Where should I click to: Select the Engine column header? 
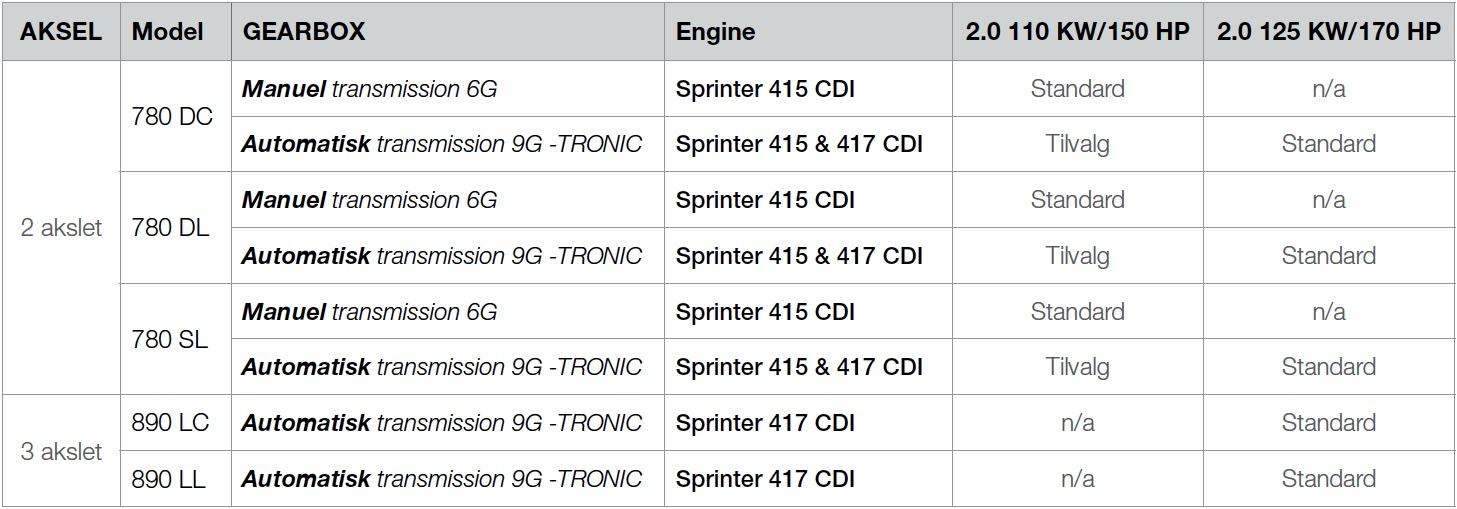pos(808,32)
